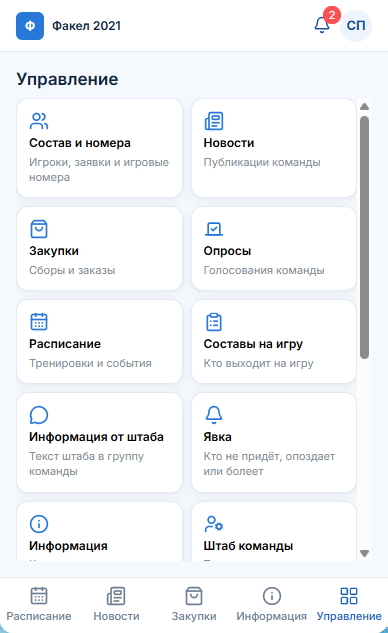Viewport: 388px width, 633px height.
Task: Tap the grid icon in bottom navigation
Action: pyautogui.click(x=349, y=596)
